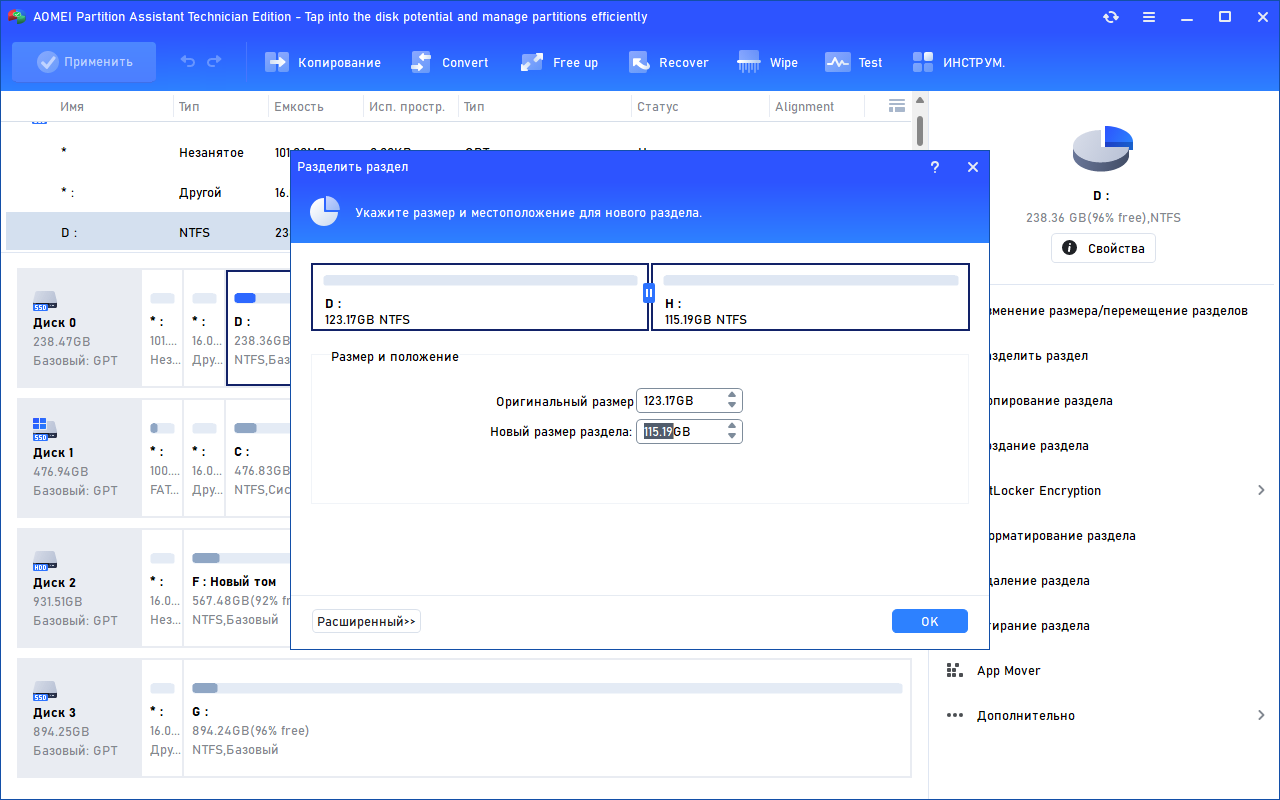Select Удаление раздела in side panel

point(1040,581)
